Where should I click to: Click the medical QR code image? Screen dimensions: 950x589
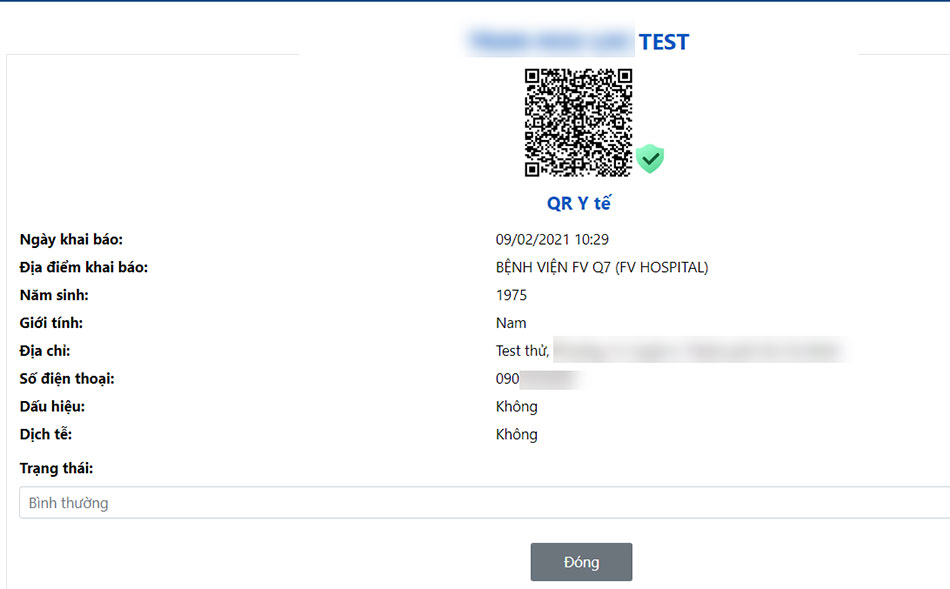[578, 122]
